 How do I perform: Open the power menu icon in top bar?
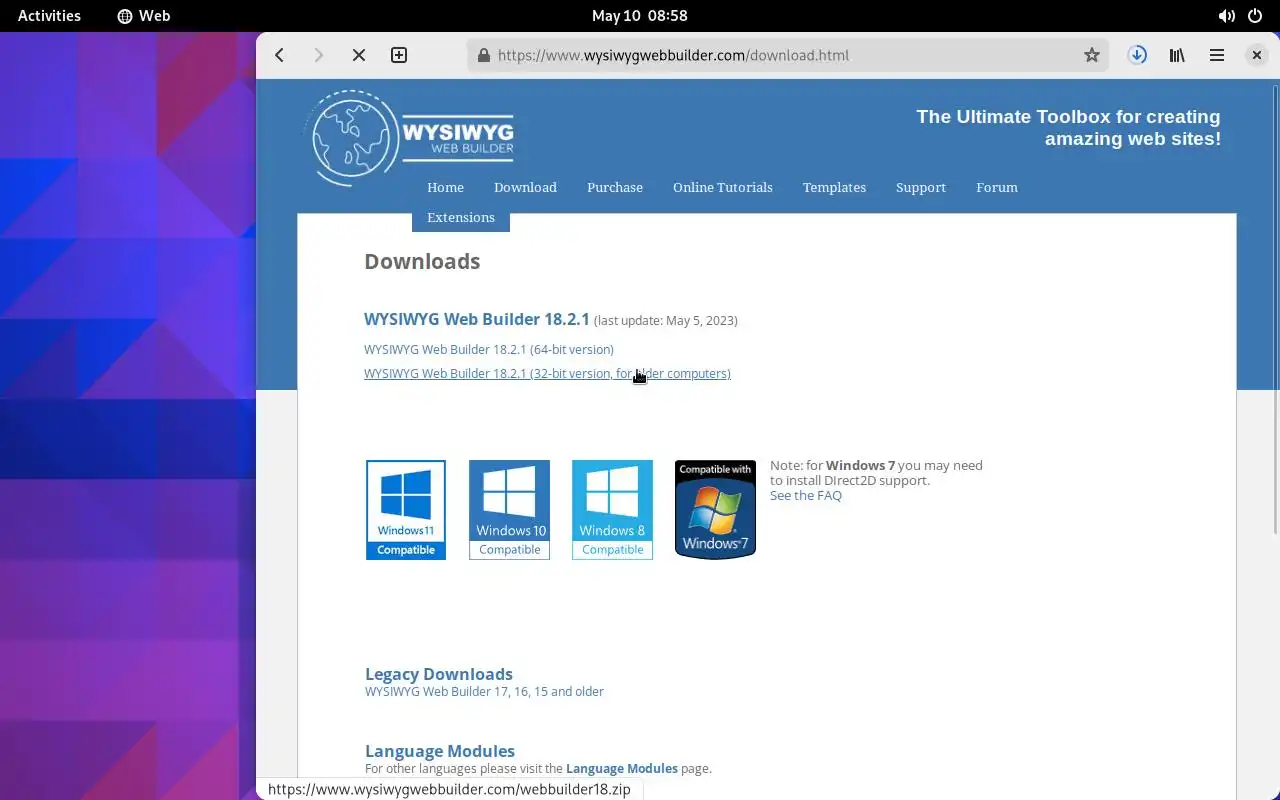(x=1255, y=16)
